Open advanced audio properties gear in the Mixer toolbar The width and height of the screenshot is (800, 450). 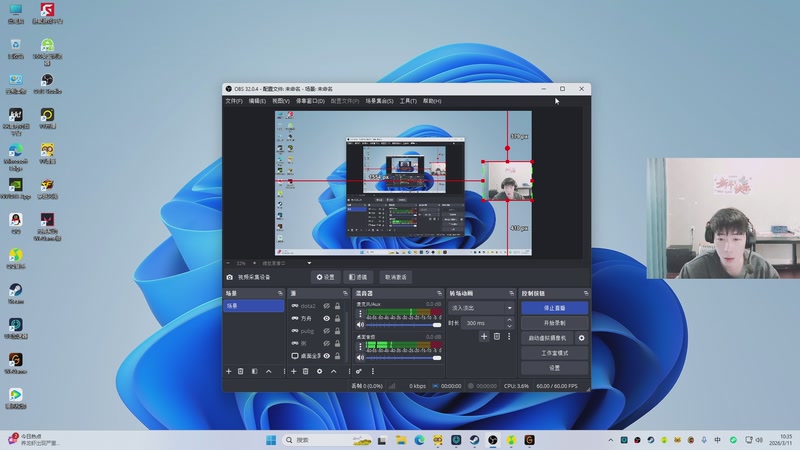tap(359, 371)
